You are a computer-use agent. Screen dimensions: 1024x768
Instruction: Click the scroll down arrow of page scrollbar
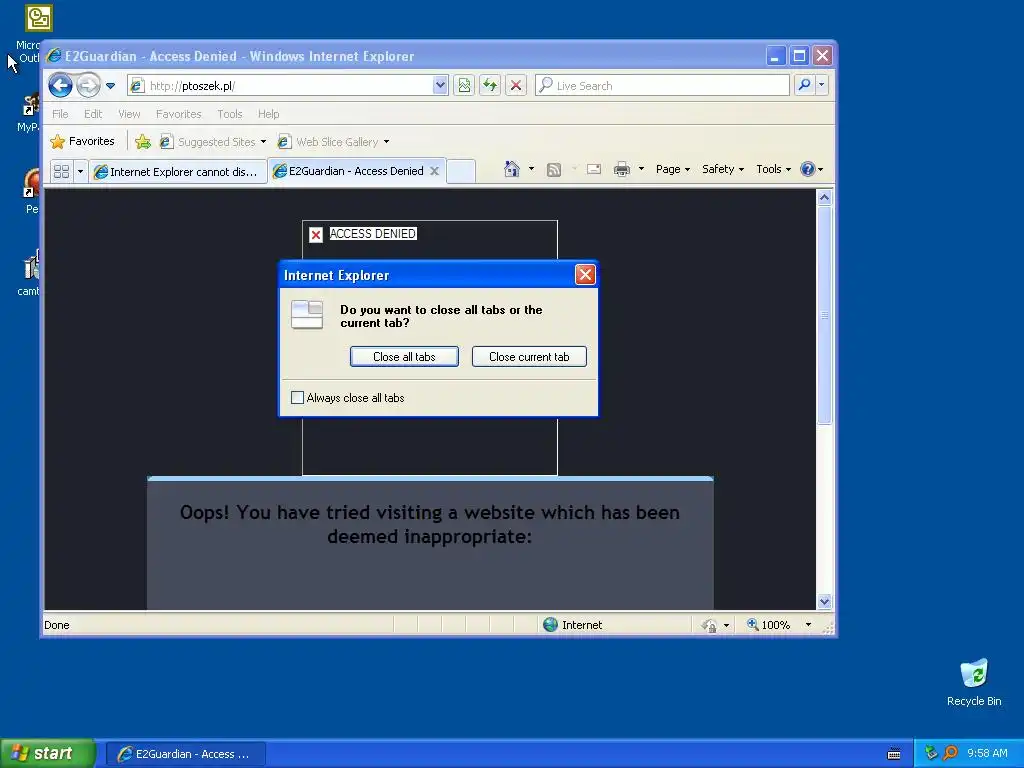(824, 601)
